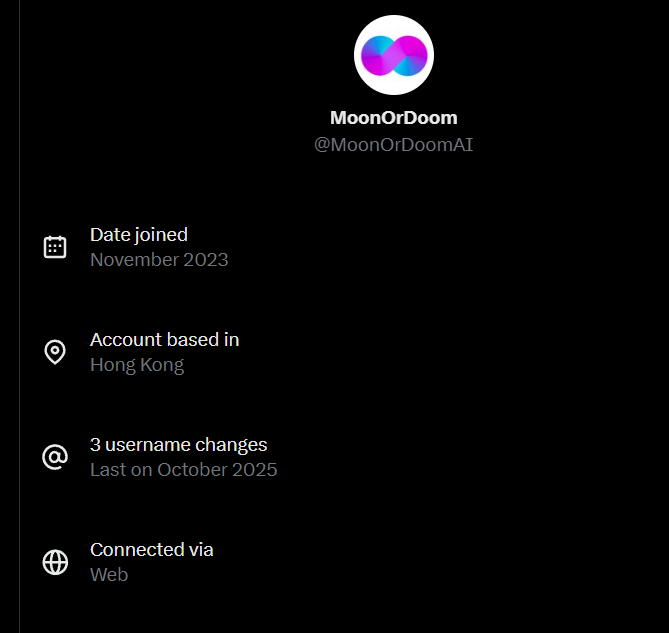Click the globe icon beside Connected via
The image size is (669, 633).
[x=55, y=562]
